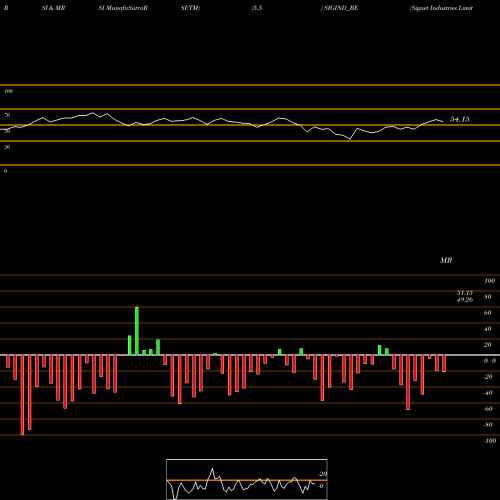Click the "(5,5" parameter text in the header

point(257,8)
